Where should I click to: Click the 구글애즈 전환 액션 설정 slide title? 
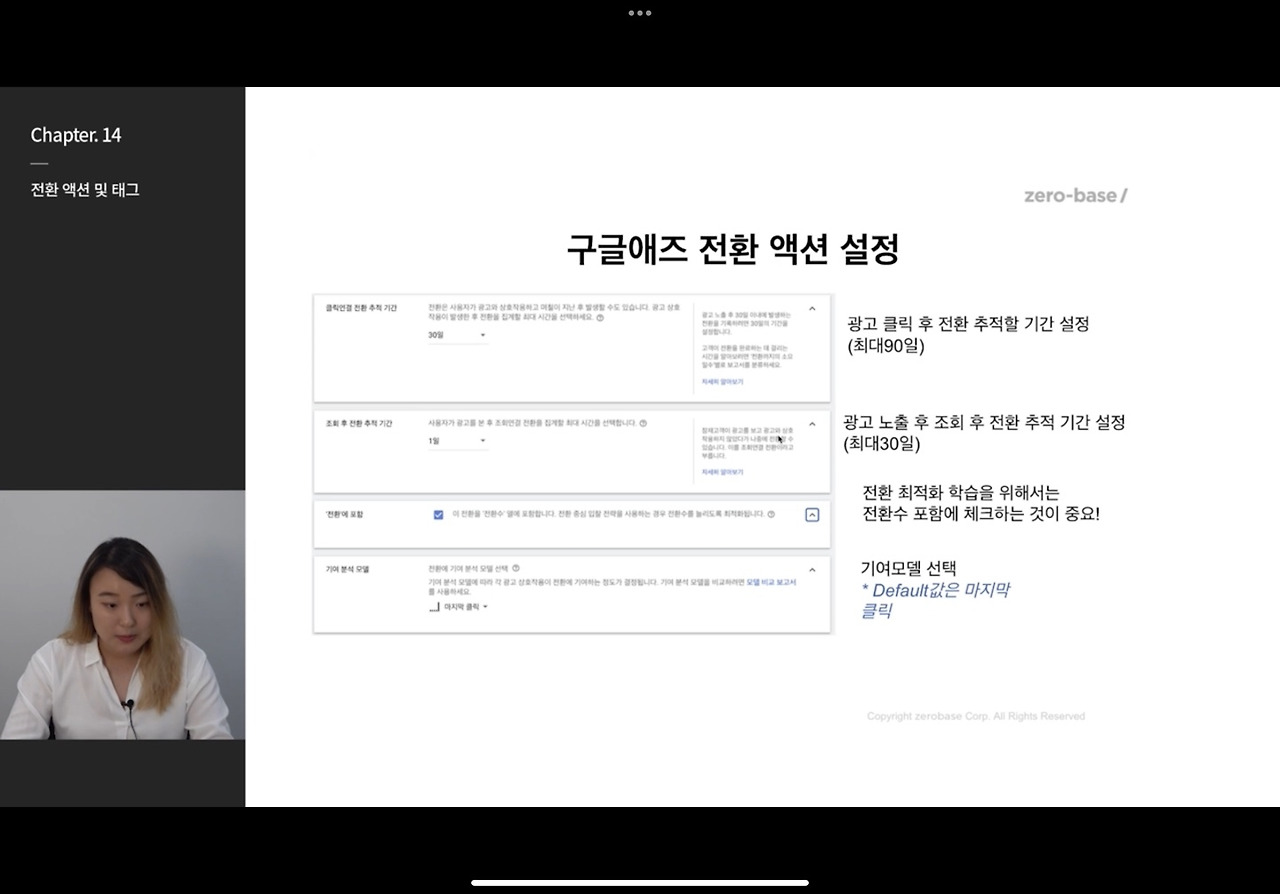point(732,249)
